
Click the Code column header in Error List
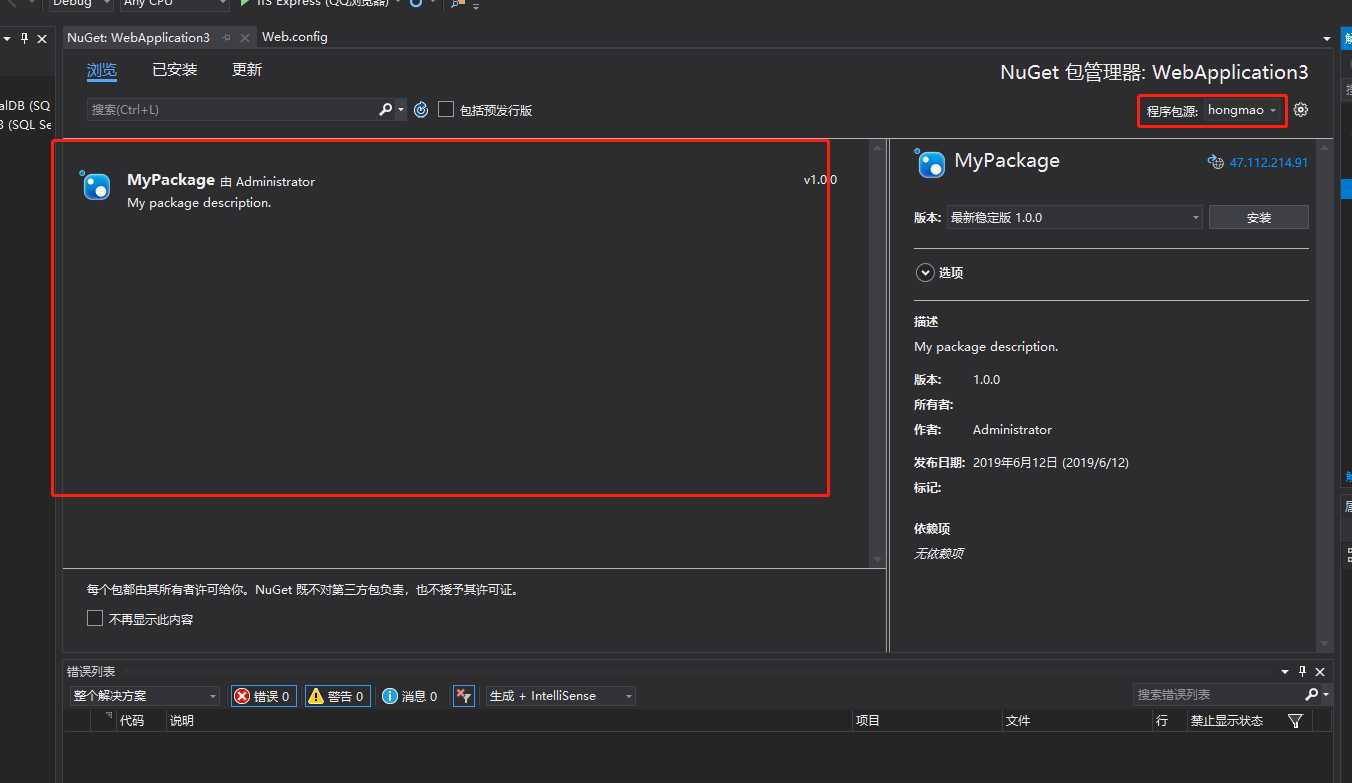132,721
